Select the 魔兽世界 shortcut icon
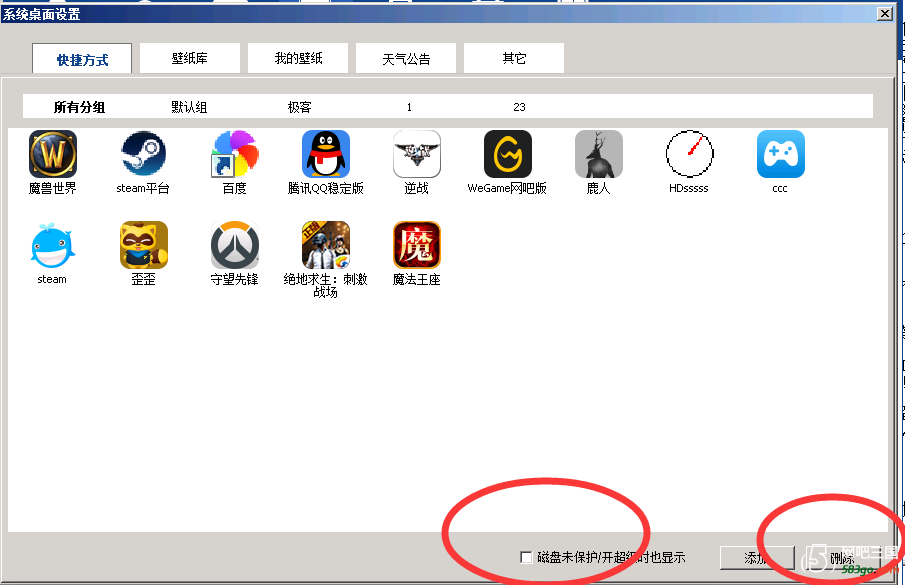905x585 pixels. click(53, 154)
